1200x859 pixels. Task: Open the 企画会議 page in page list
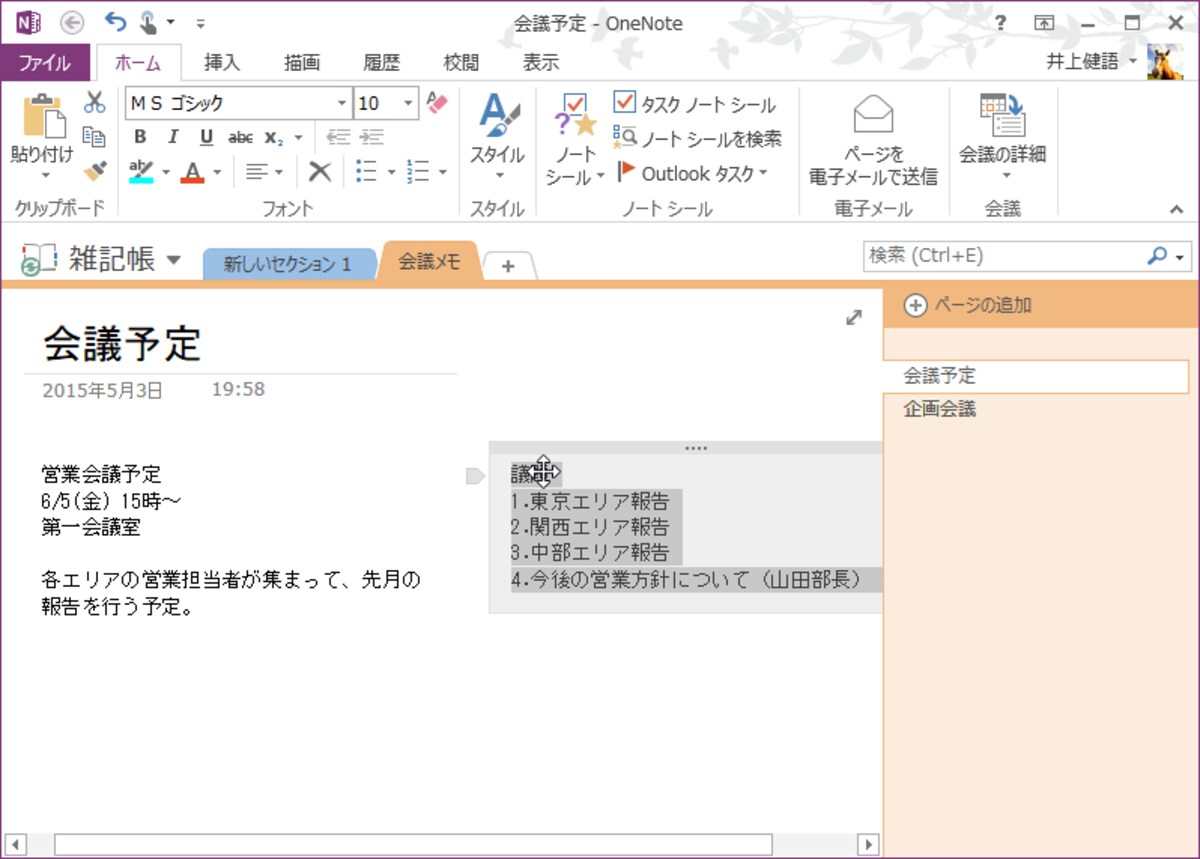940,409
